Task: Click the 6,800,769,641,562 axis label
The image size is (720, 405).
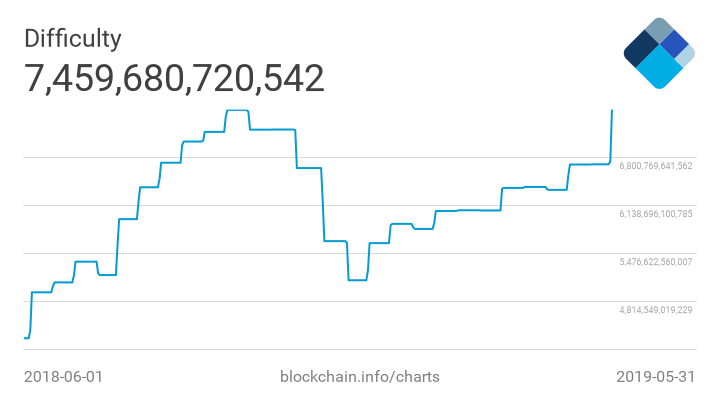Action: 656,166
